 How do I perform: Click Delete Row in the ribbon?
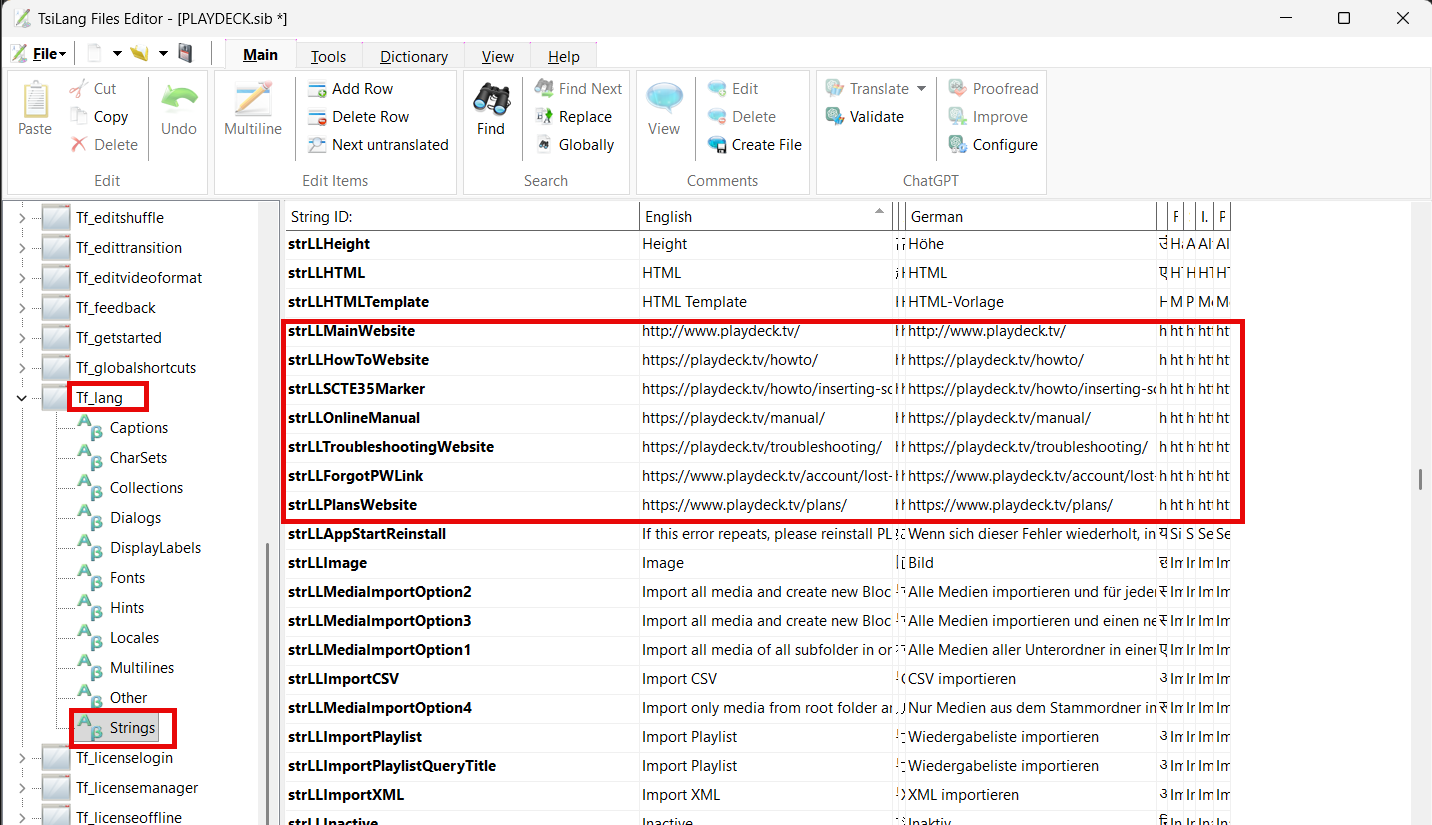(369, 117)
